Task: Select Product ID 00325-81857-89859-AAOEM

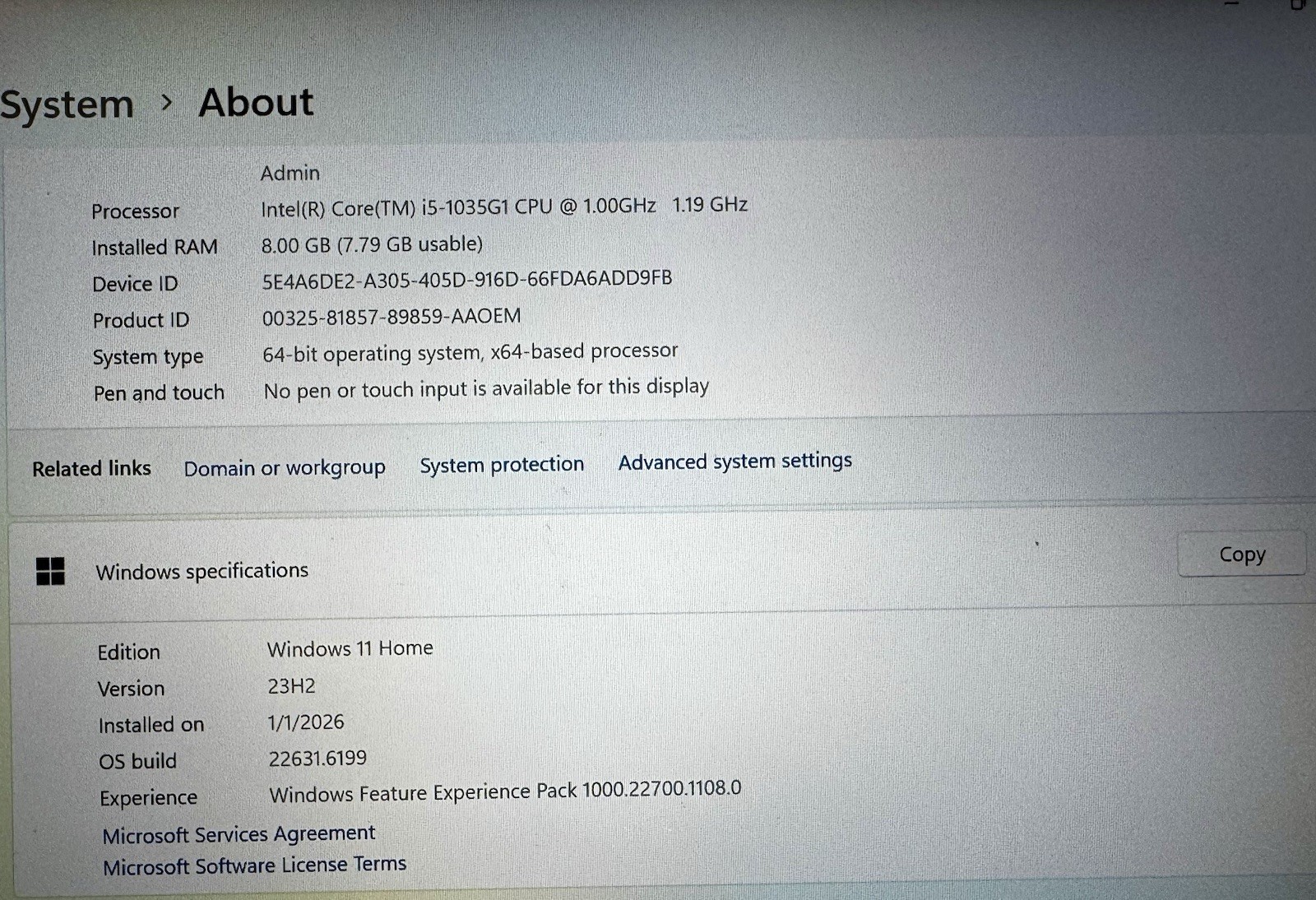Action: pyautogui.click(x=392, y=317)
